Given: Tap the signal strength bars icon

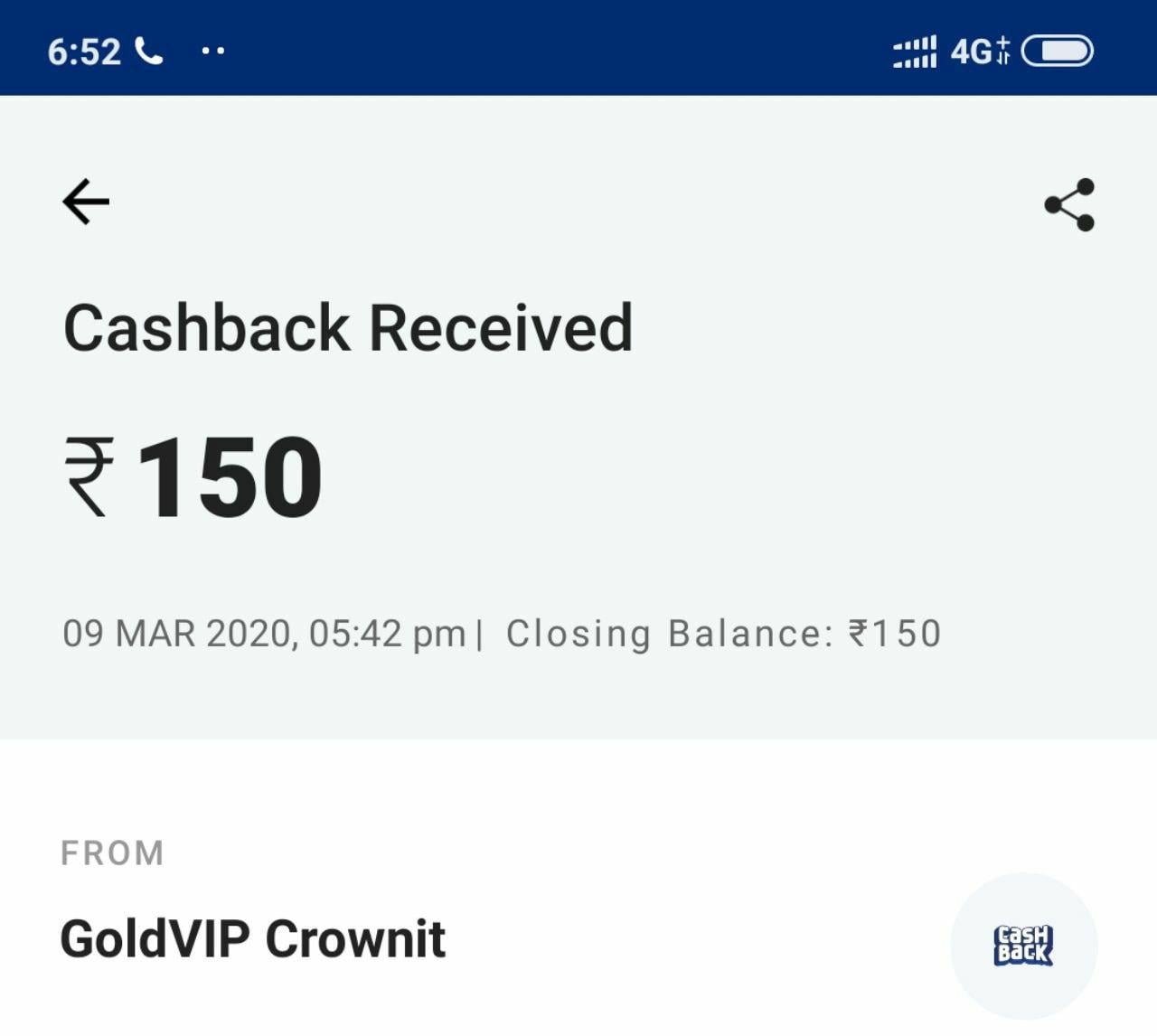Looking at the screenshot, I should 915,52.
